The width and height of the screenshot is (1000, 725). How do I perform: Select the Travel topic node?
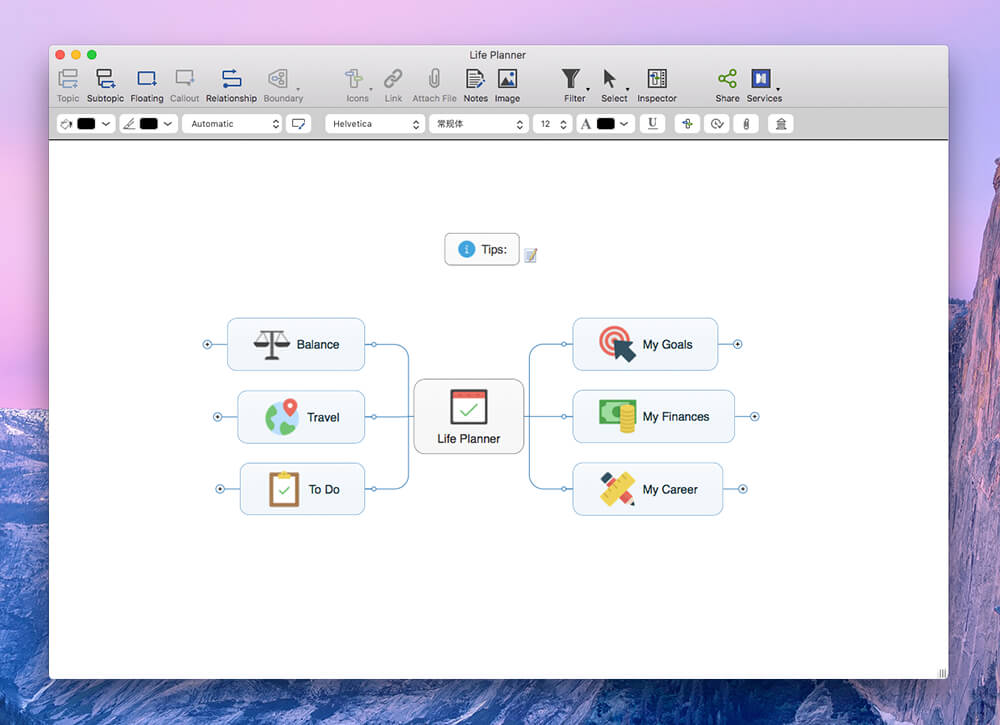pos(301,417)
